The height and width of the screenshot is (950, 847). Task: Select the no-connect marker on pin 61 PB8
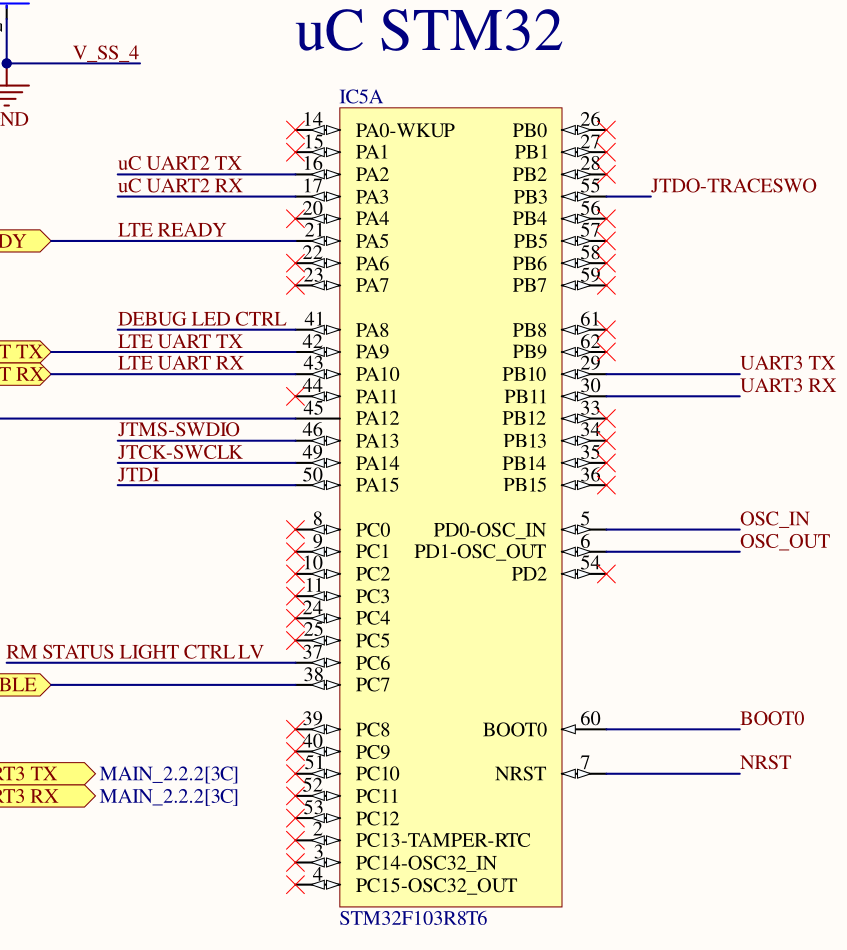pyautogui.click(x=606, y=330)
